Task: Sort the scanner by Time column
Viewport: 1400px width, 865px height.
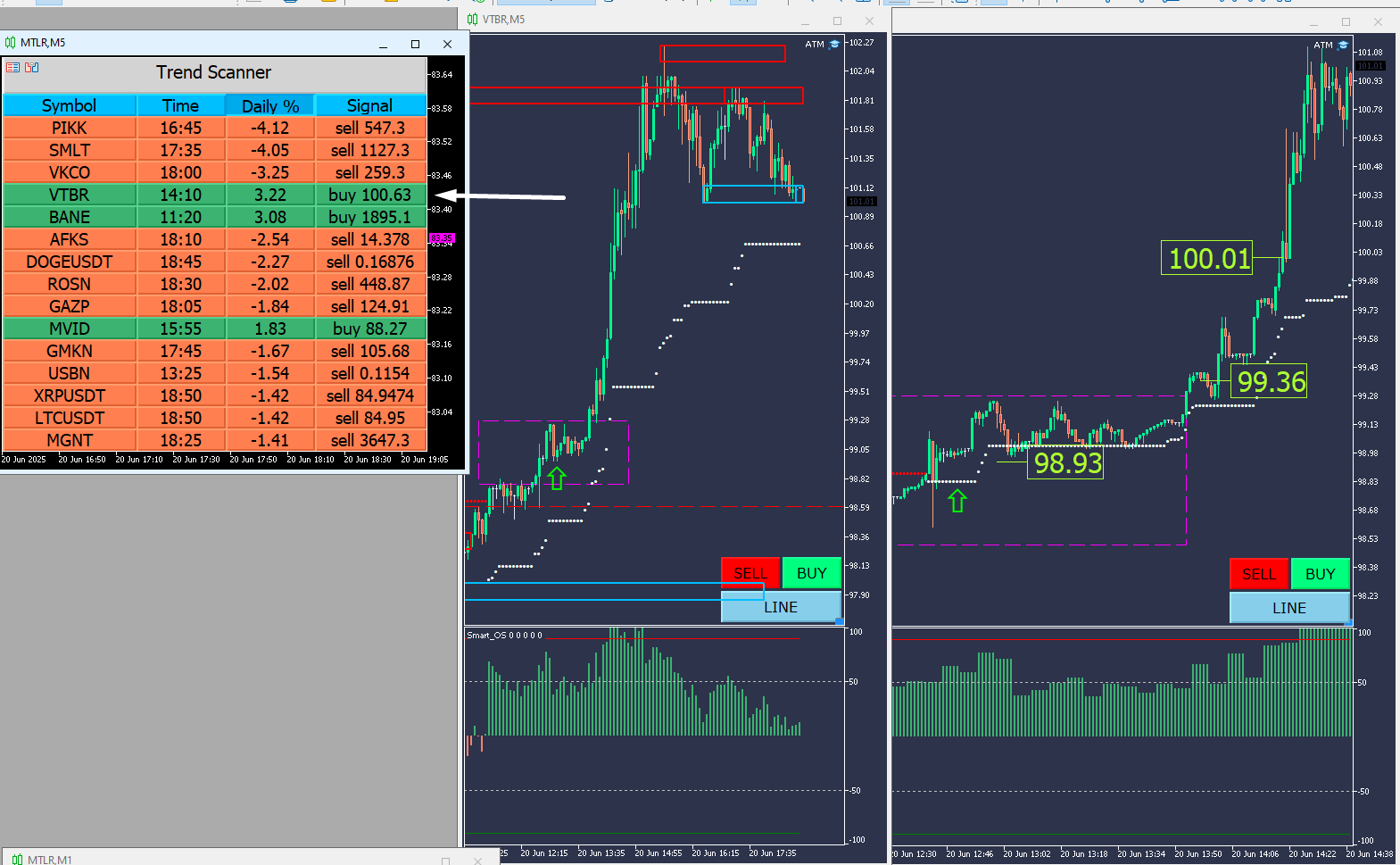Action: pyautogui.click(x=181, y=105)
